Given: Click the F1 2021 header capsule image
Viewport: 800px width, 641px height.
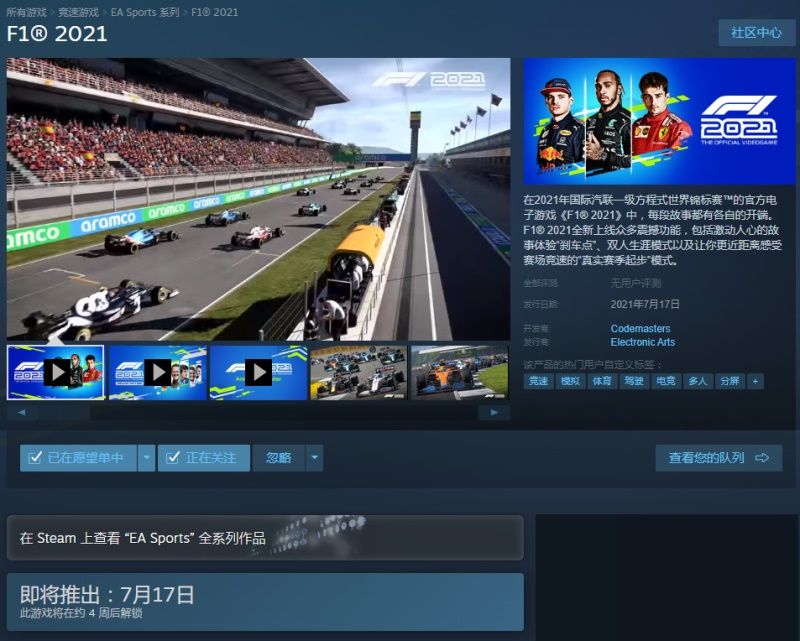Looking at the screenshot, I should coord(659,121).
